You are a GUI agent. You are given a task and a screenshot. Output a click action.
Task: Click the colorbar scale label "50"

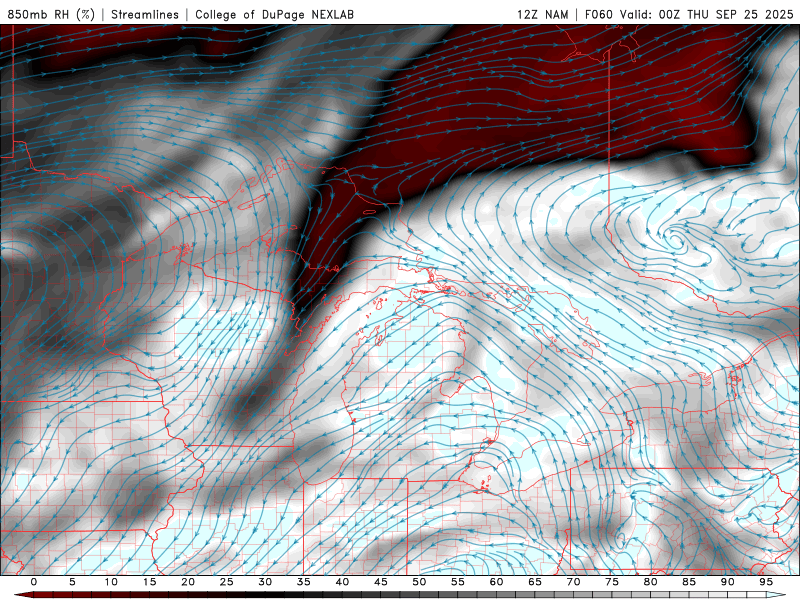click(419, 582)
